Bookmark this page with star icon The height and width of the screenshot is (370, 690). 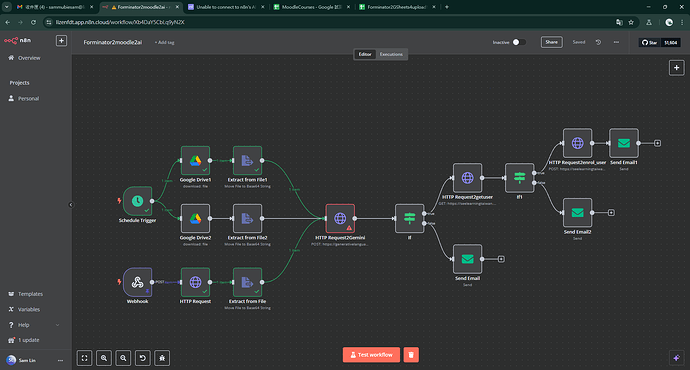[x=631, y=22]
